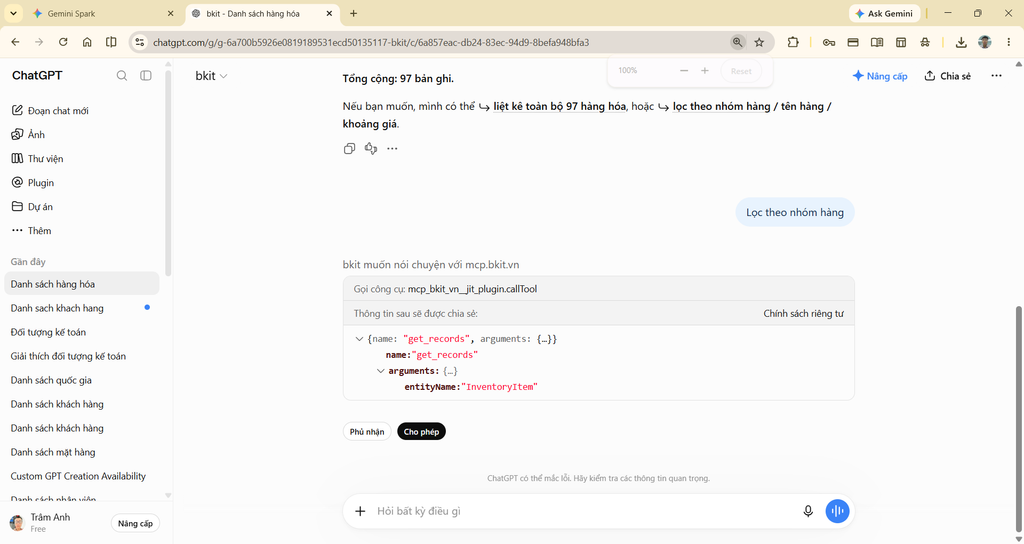Image resolution: width=1024 pixels, height=544 pixels.
Task: Open new browser tab
Action: [353, 13]
